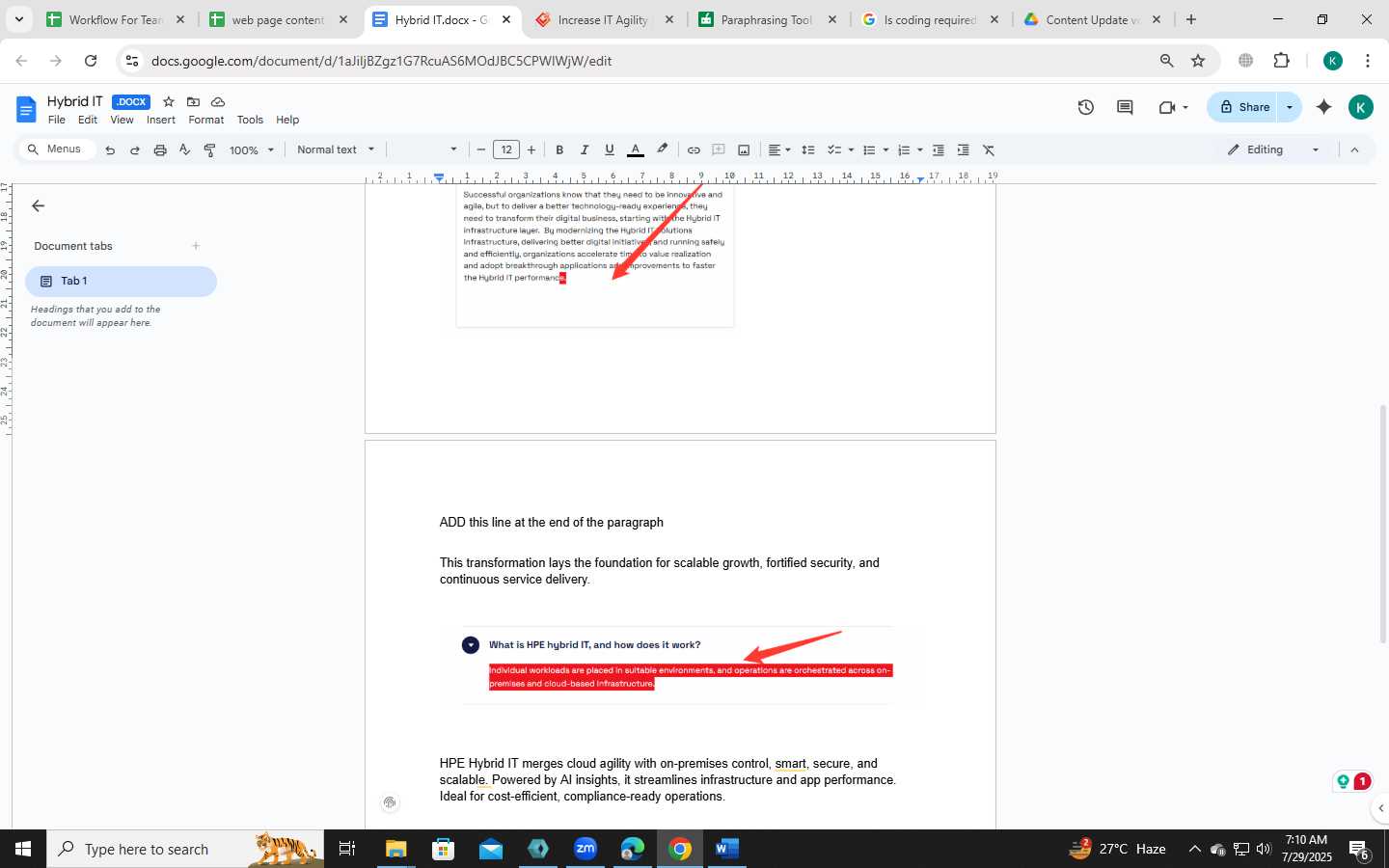Viewport: 1389px width, 868px height.
Task: Click the clear formatting icon
Action: click(x=989, y=149)
